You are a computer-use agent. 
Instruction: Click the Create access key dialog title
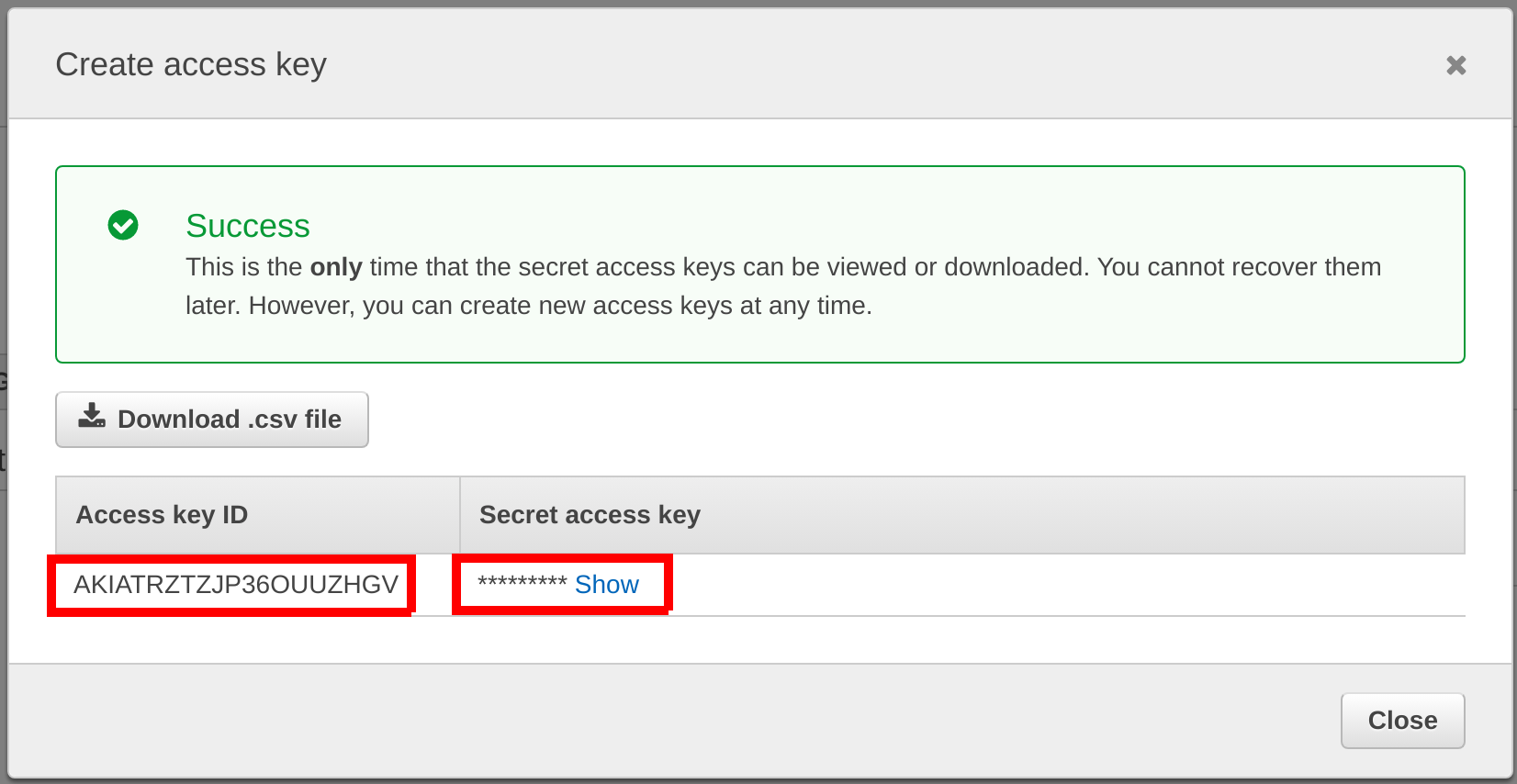191,64
